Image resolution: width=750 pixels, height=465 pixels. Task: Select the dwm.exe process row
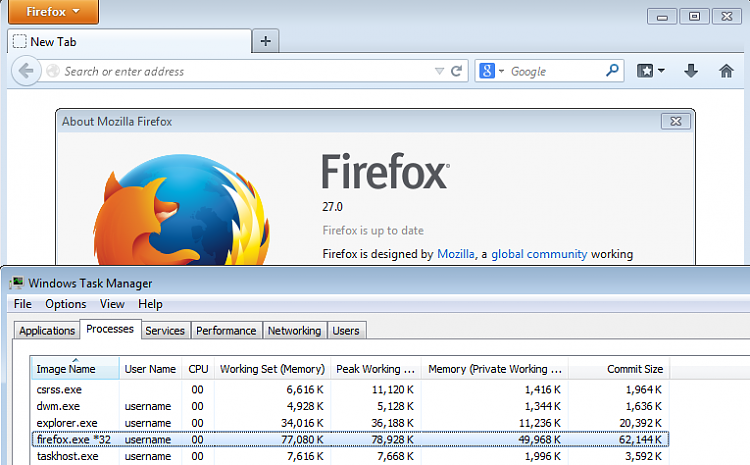point(350,406)
